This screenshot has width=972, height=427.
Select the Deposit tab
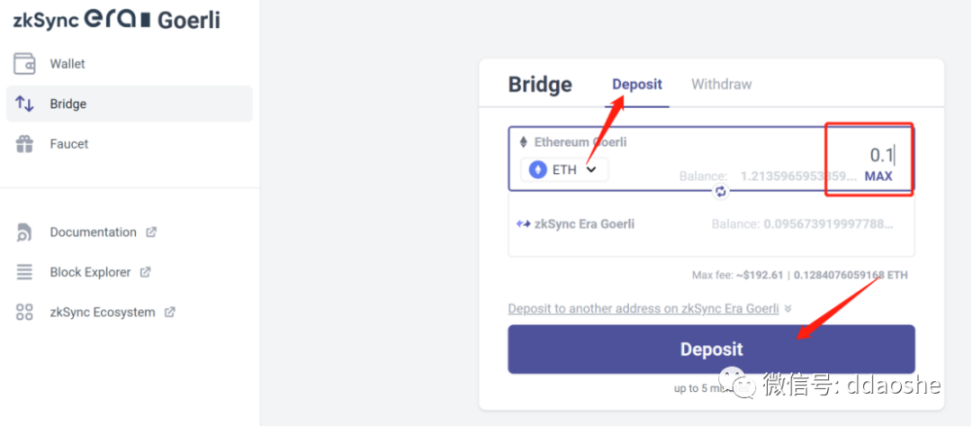coord(637,85)
